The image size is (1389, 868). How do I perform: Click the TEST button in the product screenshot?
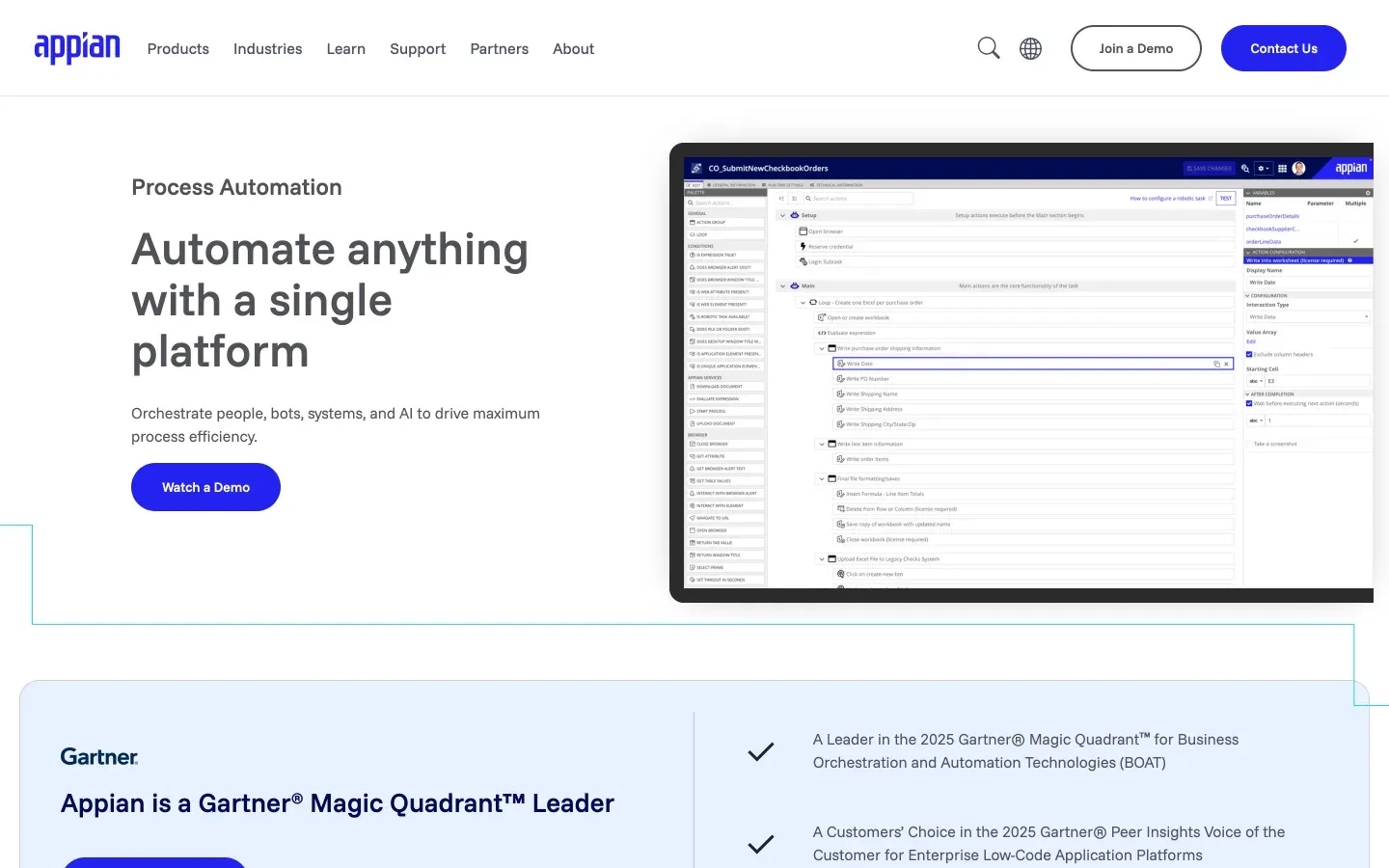pos(1226,198)
